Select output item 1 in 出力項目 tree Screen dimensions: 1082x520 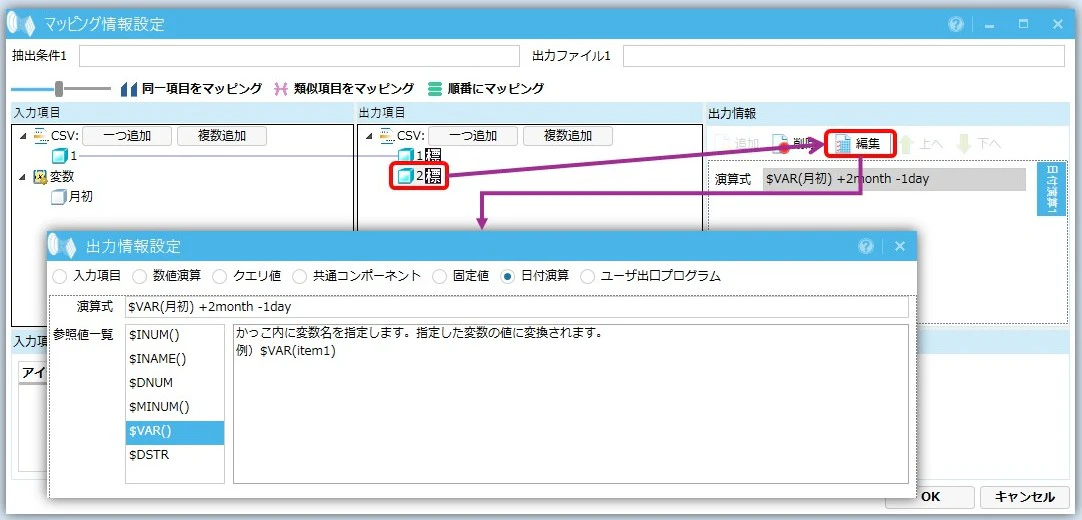[x=420, y=156]
